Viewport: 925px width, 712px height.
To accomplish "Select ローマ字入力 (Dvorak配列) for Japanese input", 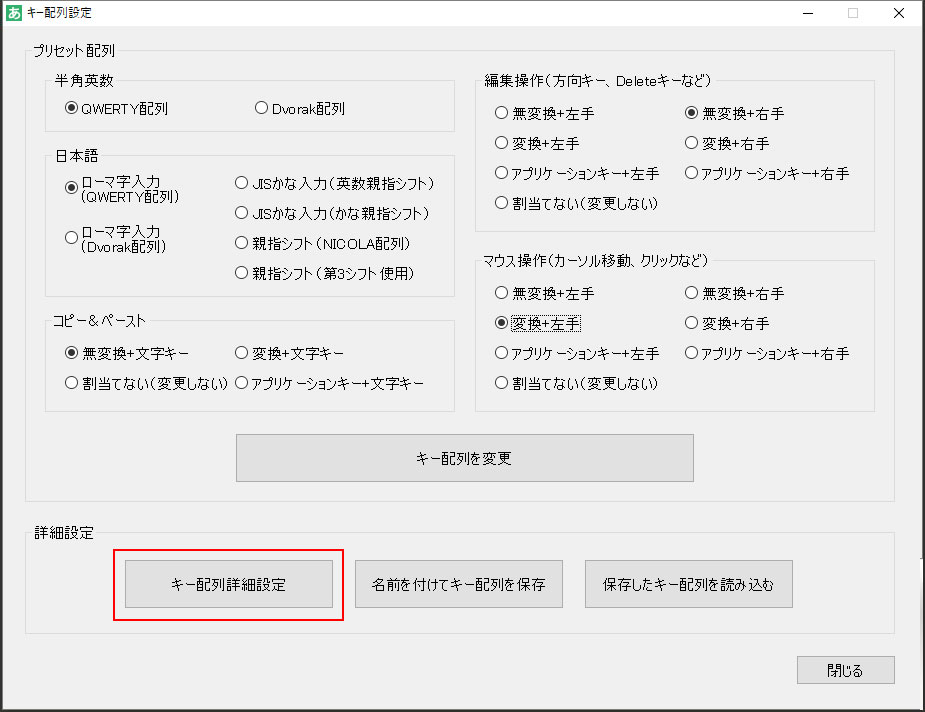I will pos(70,236).
